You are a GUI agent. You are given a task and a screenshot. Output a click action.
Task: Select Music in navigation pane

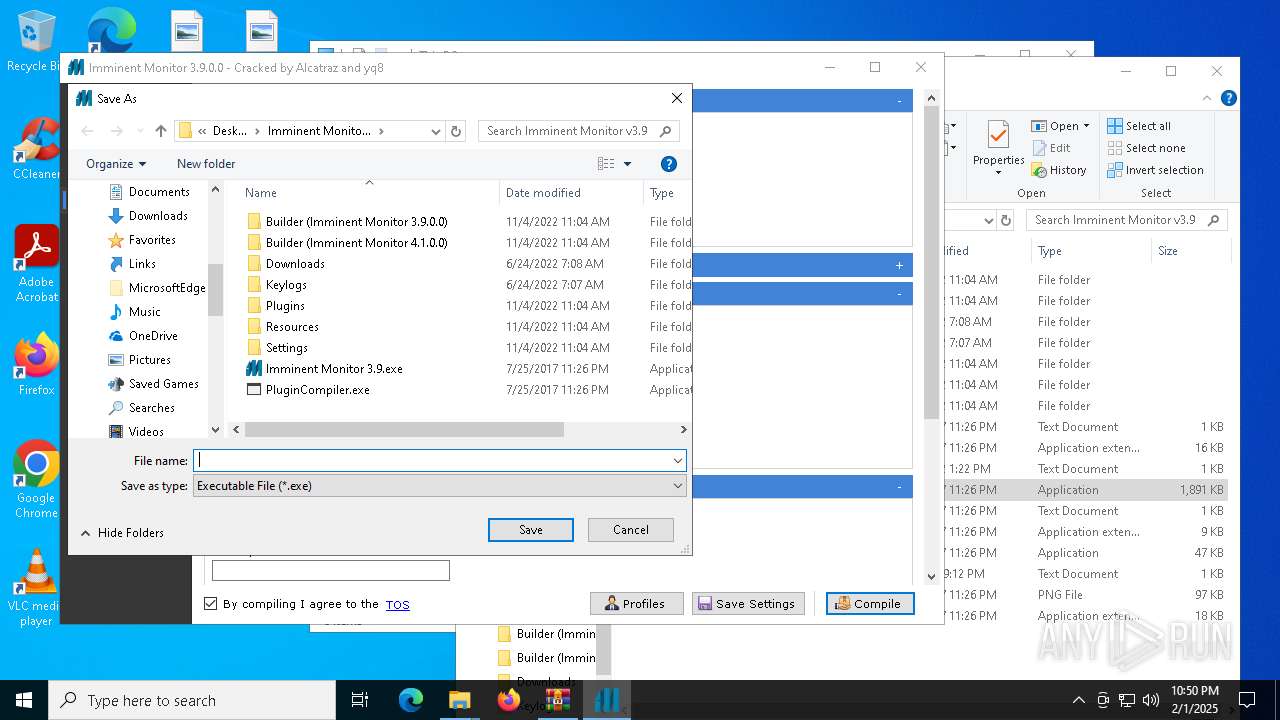pos(134,312)
